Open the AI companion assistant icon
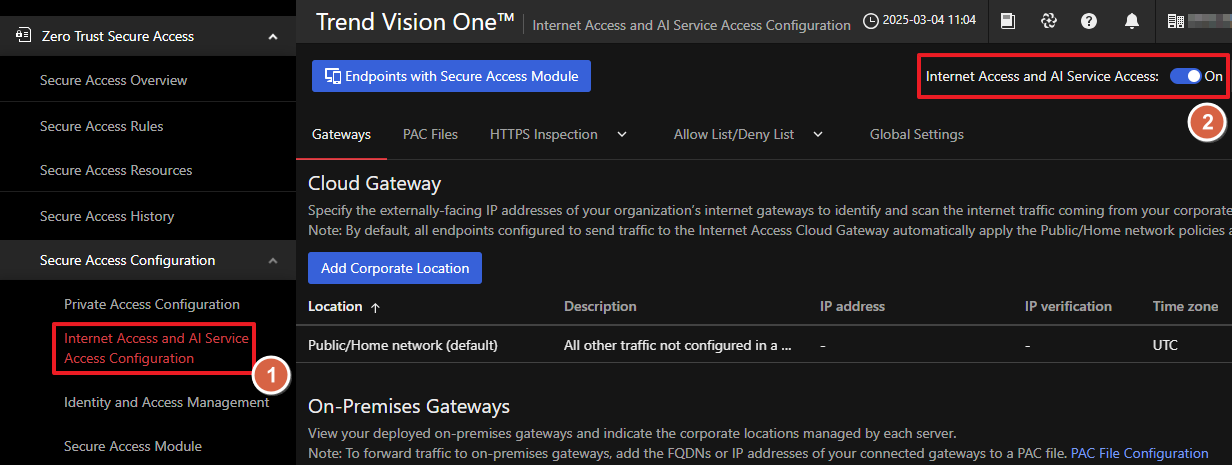This screenshot has width=1232, height=465. pos(1048,21)
